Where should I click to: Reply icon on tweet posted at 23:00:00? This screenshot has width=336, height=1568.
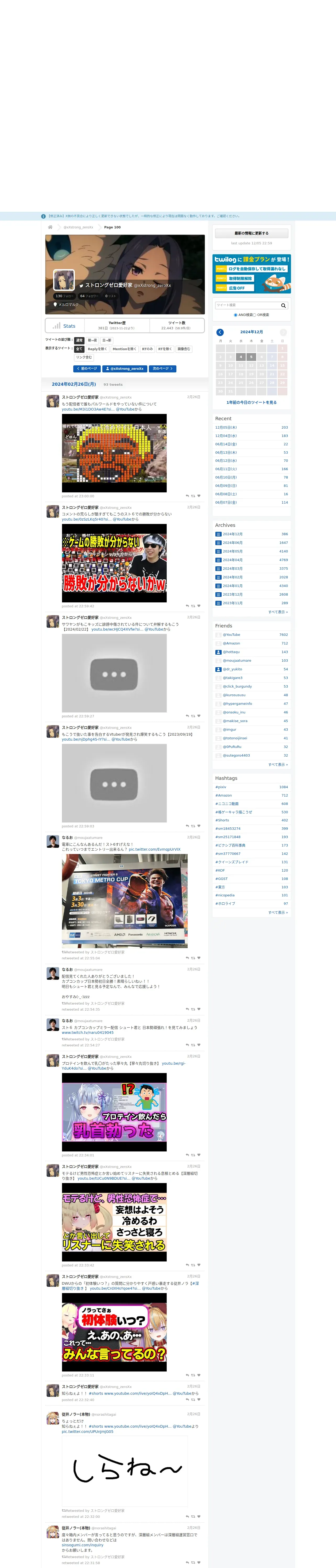(187, 496)
